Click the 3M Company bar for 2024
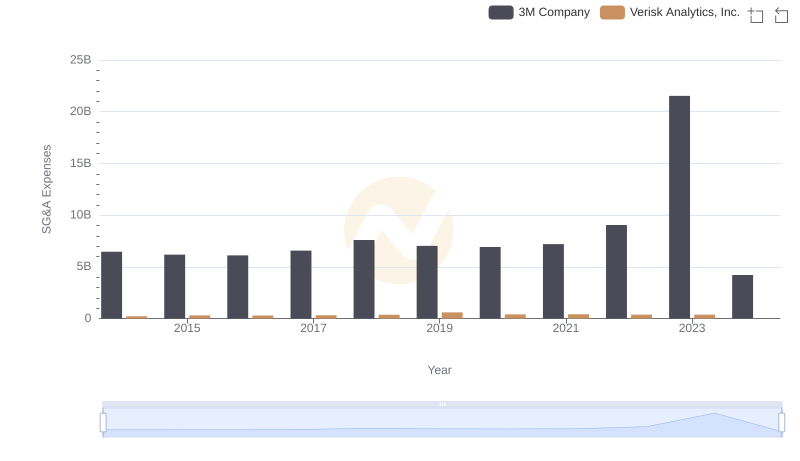 coord(742,297)
